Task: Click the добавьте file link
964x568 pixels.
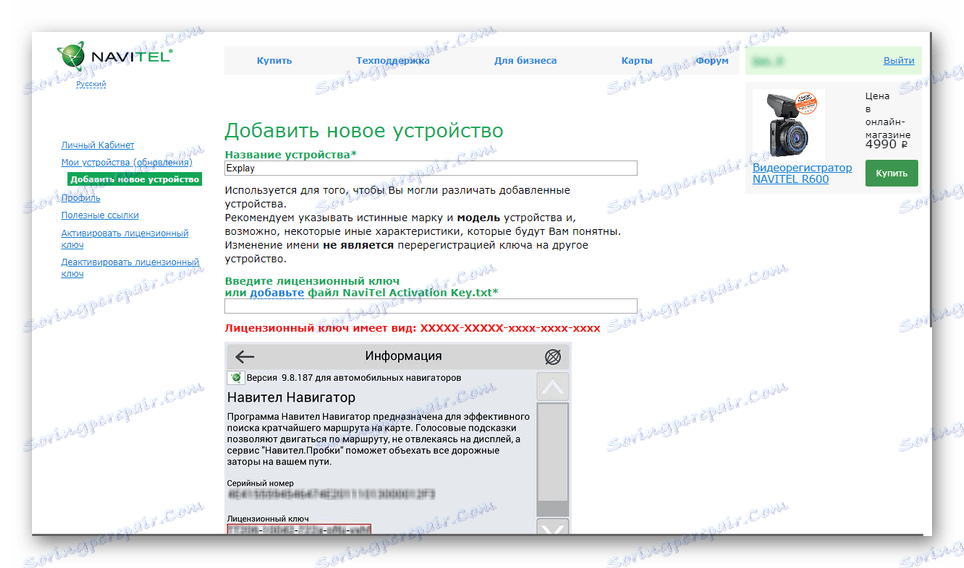Action: click(277, 293)
